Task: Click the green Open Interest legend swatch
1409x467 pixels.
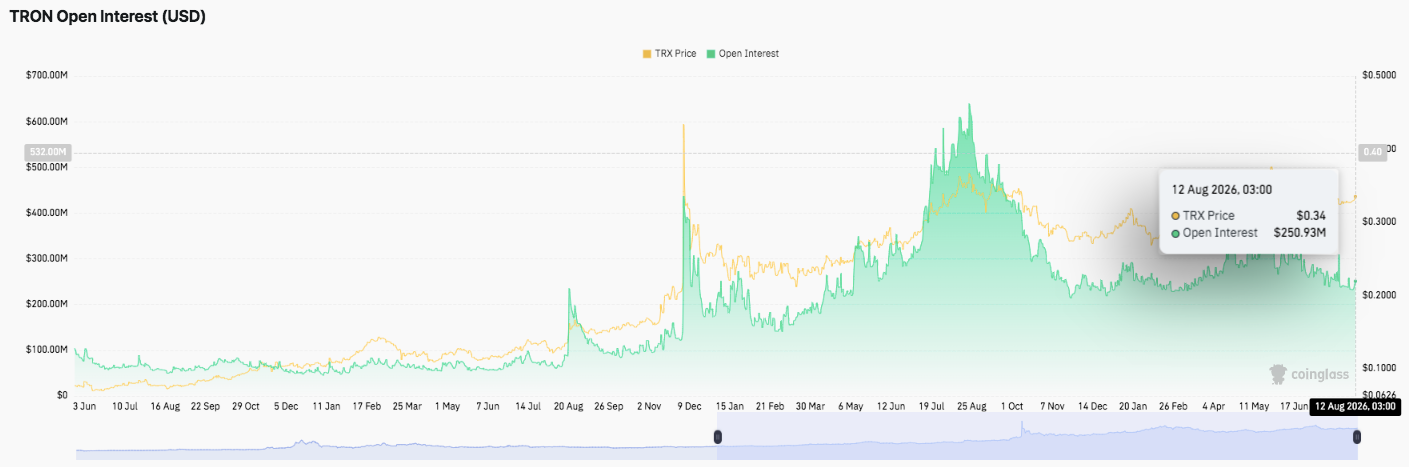Action: 711,53
